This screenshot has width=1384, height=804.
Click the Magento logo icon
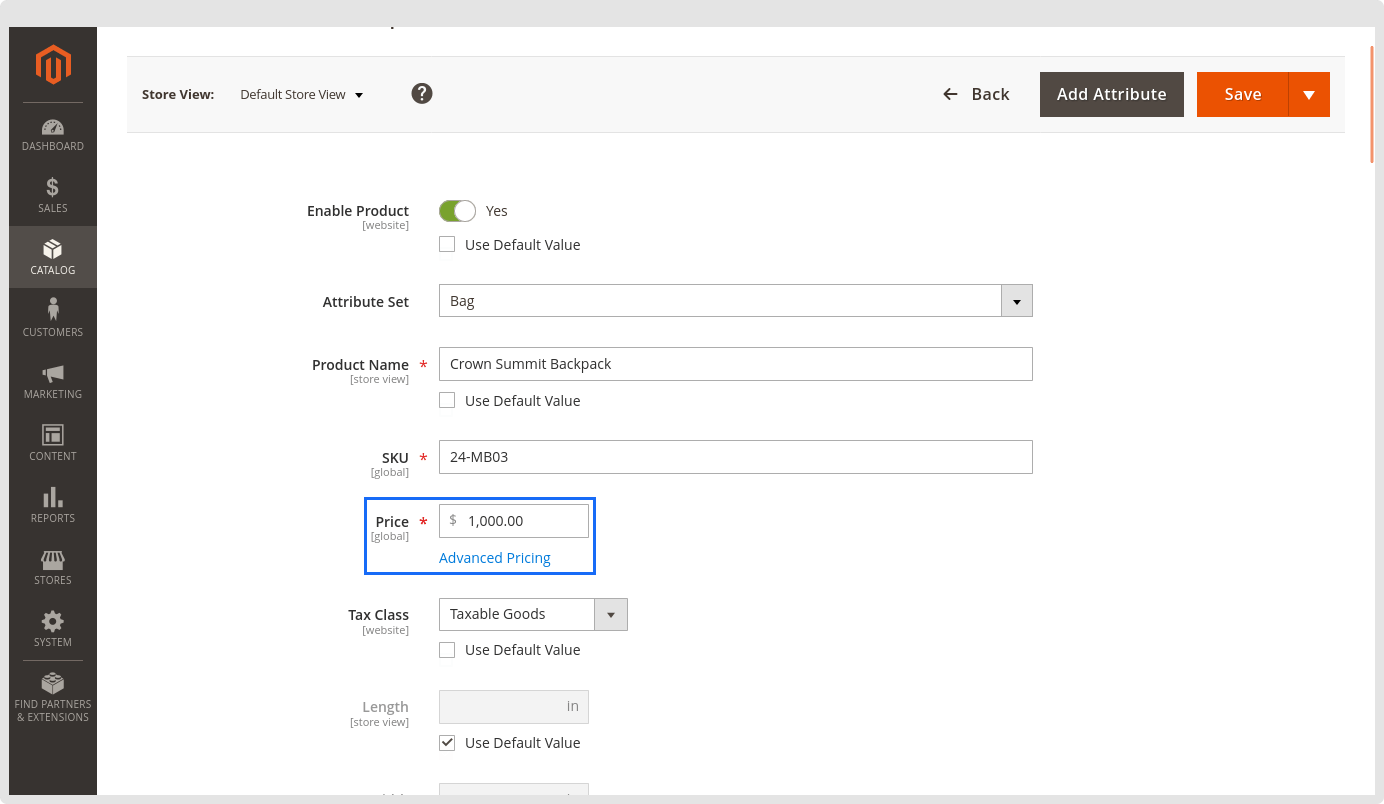pyautogui.click(x=53, y=65)
